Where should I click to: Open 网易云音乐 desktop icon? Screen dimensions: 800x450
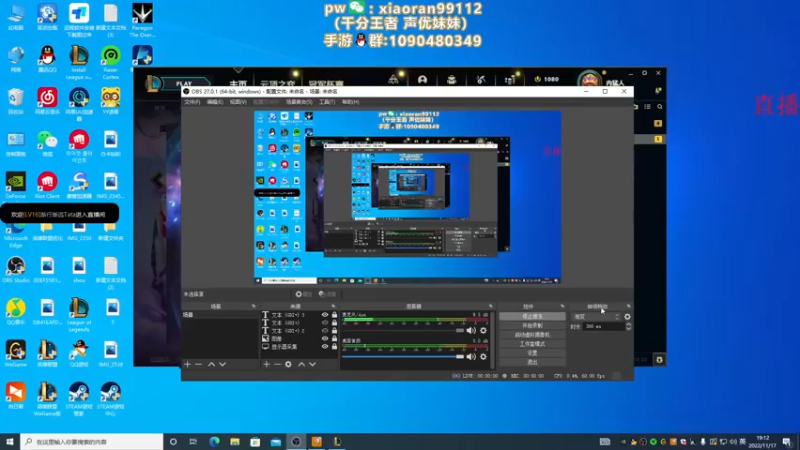click(47, 101)
